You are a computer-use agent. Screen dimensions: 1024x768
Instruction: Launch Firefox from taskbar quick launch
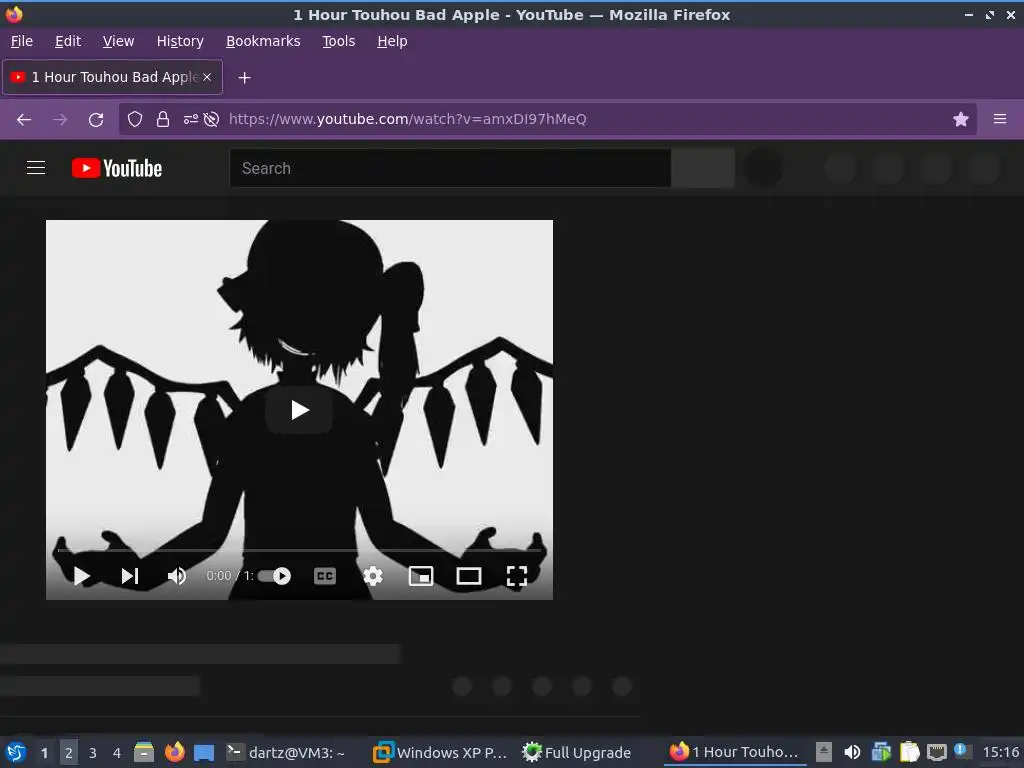click(174, 752)
